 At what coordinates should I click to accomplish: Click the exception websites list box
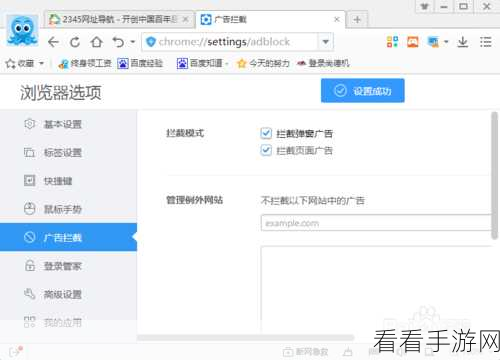point(377,289)
